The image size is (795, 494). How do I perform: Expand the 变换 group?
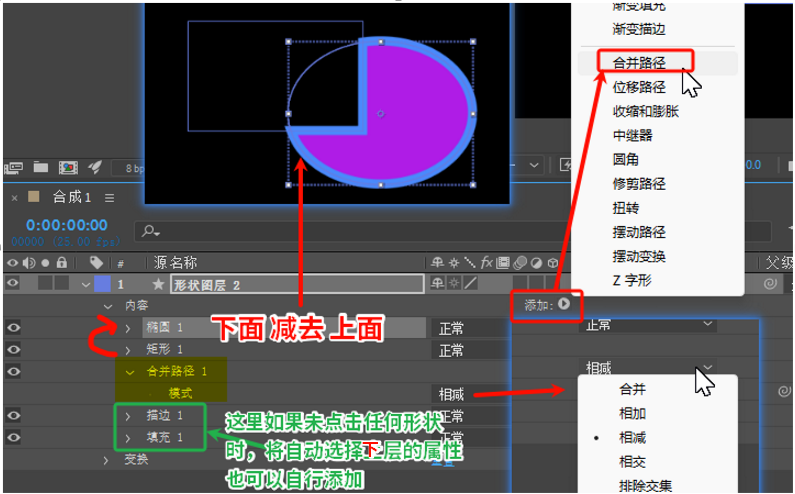click(x=105, y=461)
